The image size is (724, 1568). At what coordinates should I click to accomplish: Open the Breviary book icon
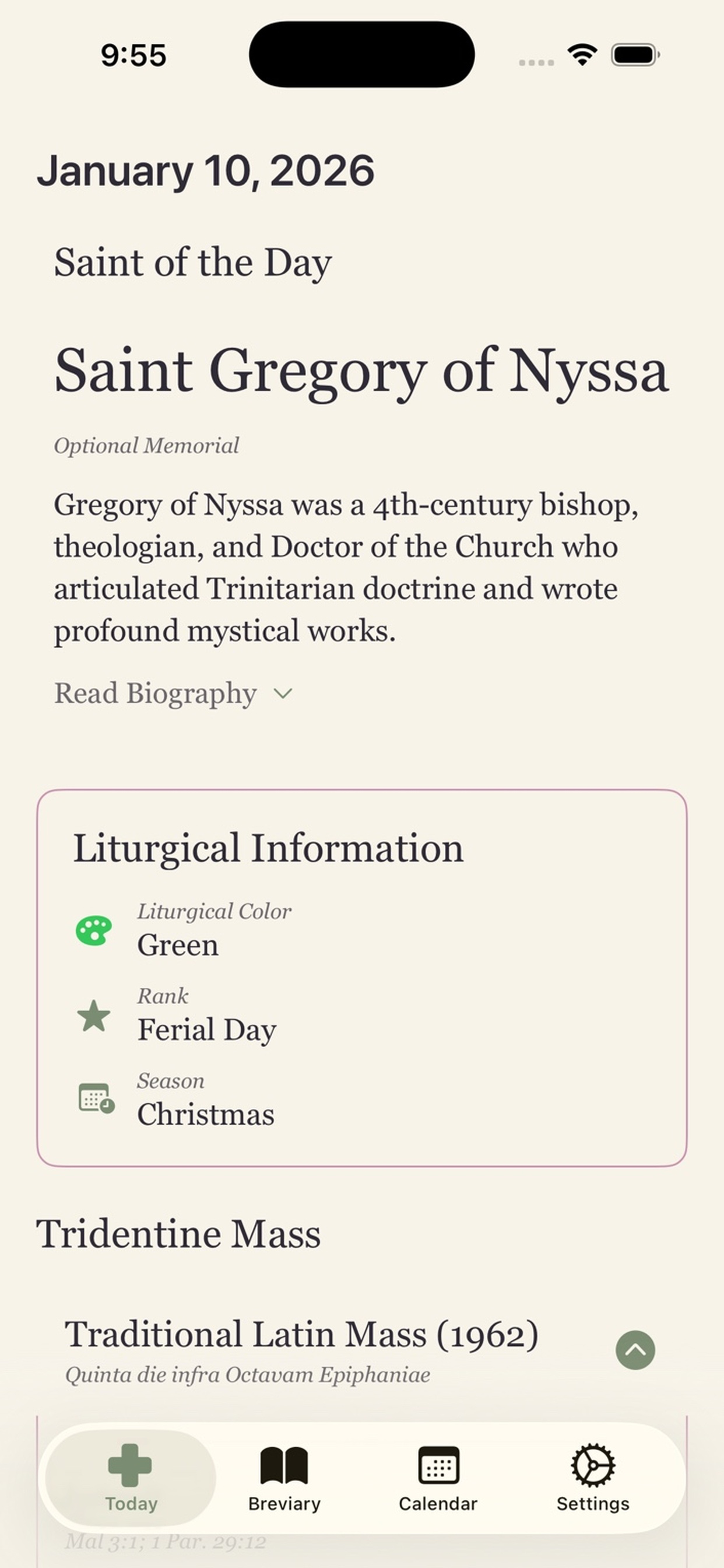pyautogui.click(x=284, y=1466)
